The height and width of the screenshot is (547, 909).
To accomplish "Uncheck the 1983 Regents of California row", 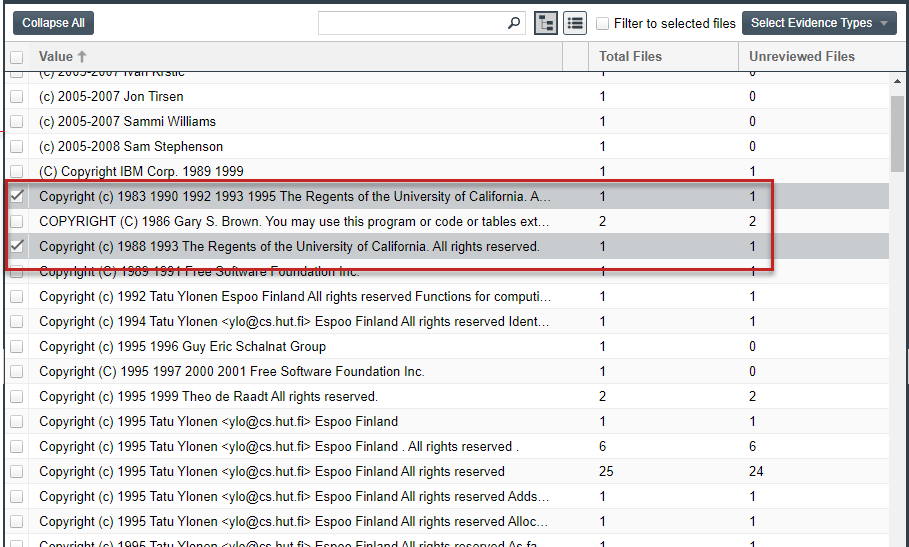I will tap(17, 196).
